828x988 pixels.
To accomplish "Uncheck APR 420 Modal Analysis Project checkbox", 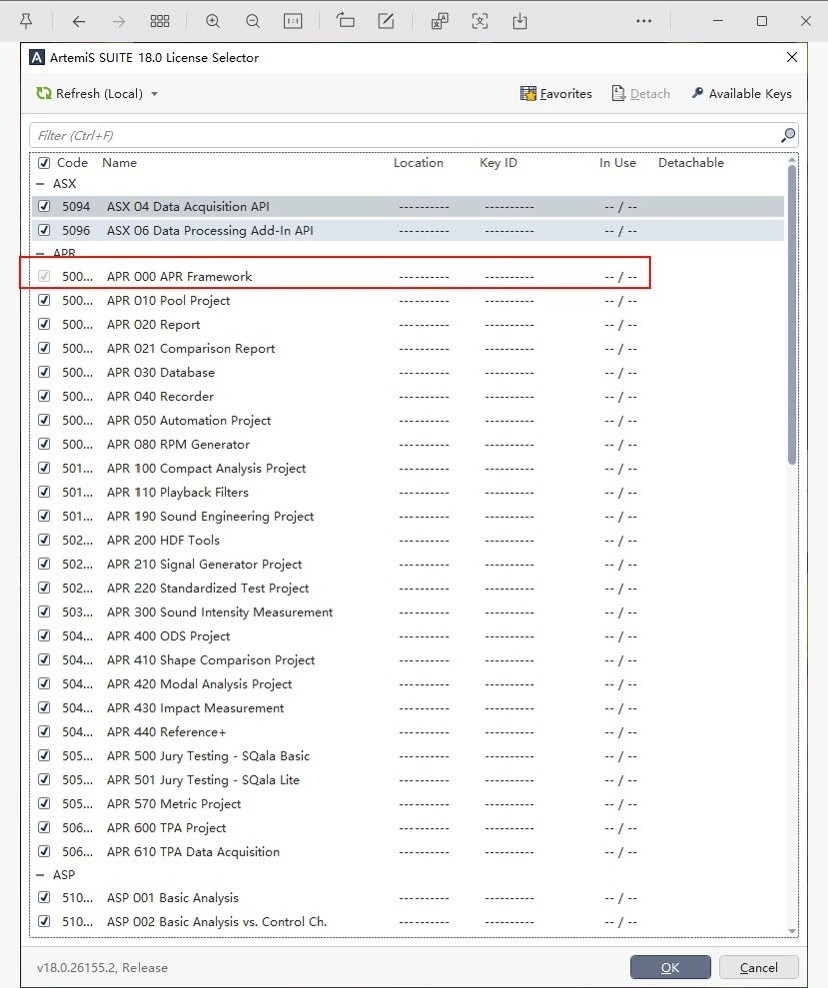I will tap(44, 684).
